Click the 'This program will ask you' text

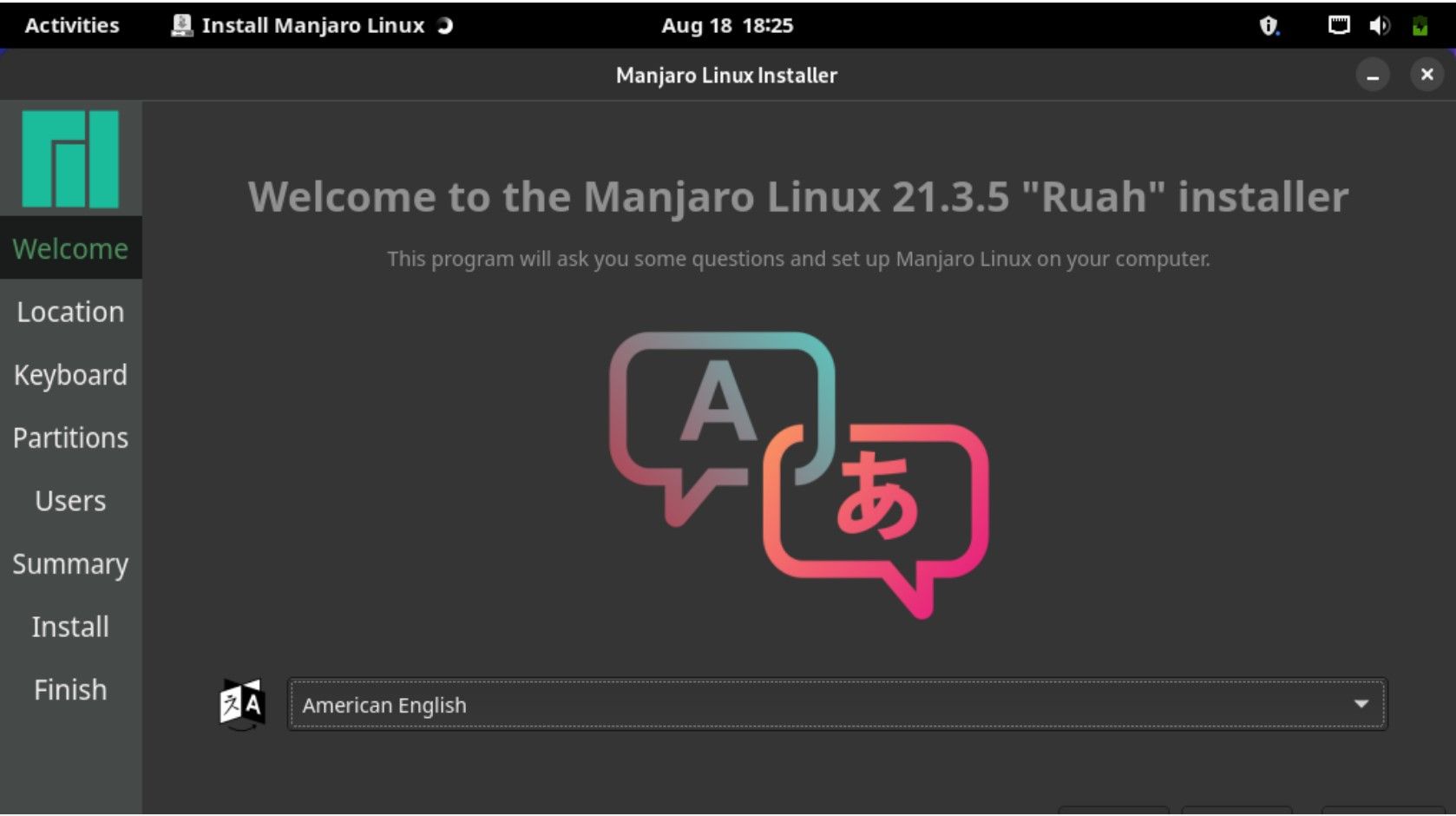click(x=798, y=259)
